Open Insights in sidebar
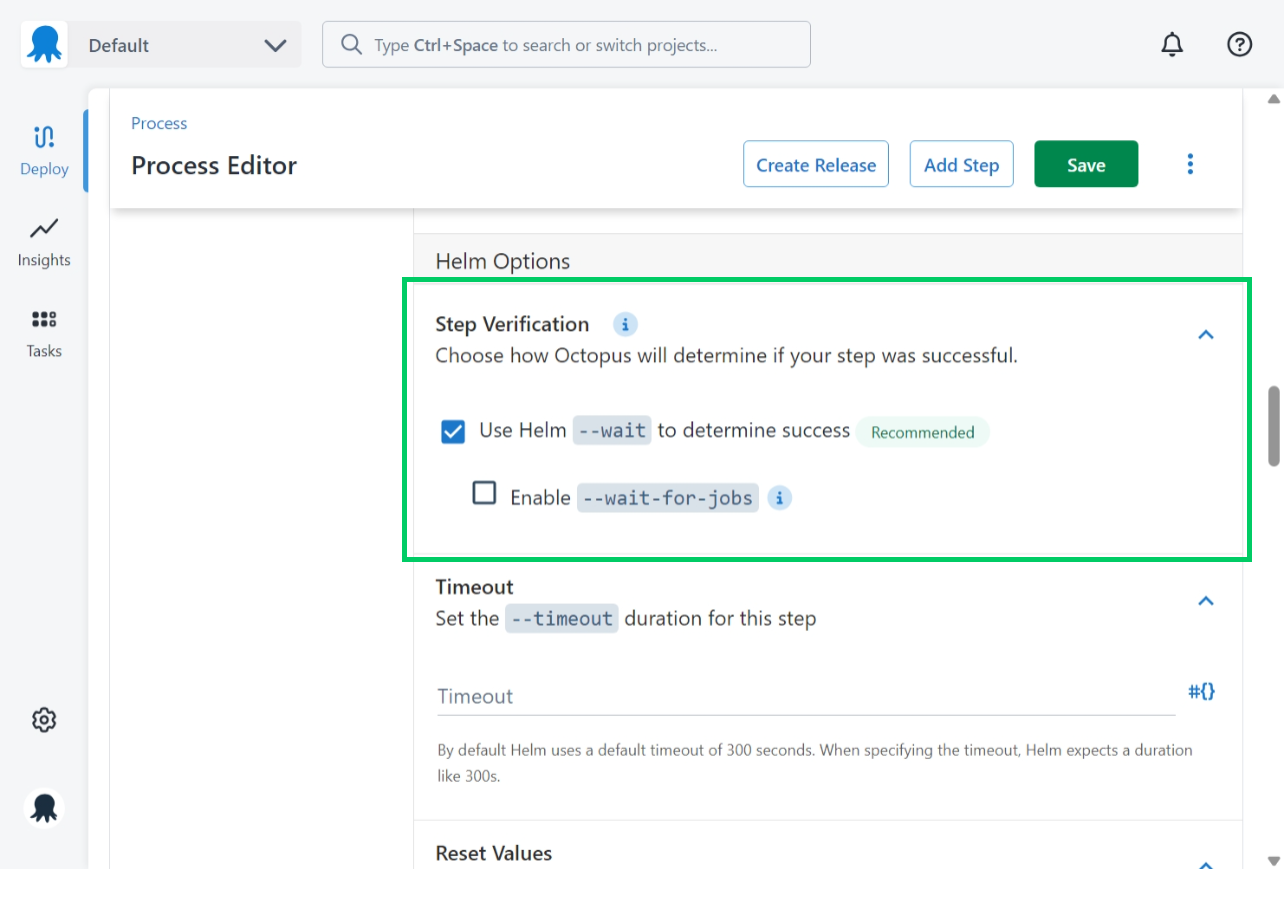The width and height of the screenshot is (1284, 900). (x=44, y=243)
